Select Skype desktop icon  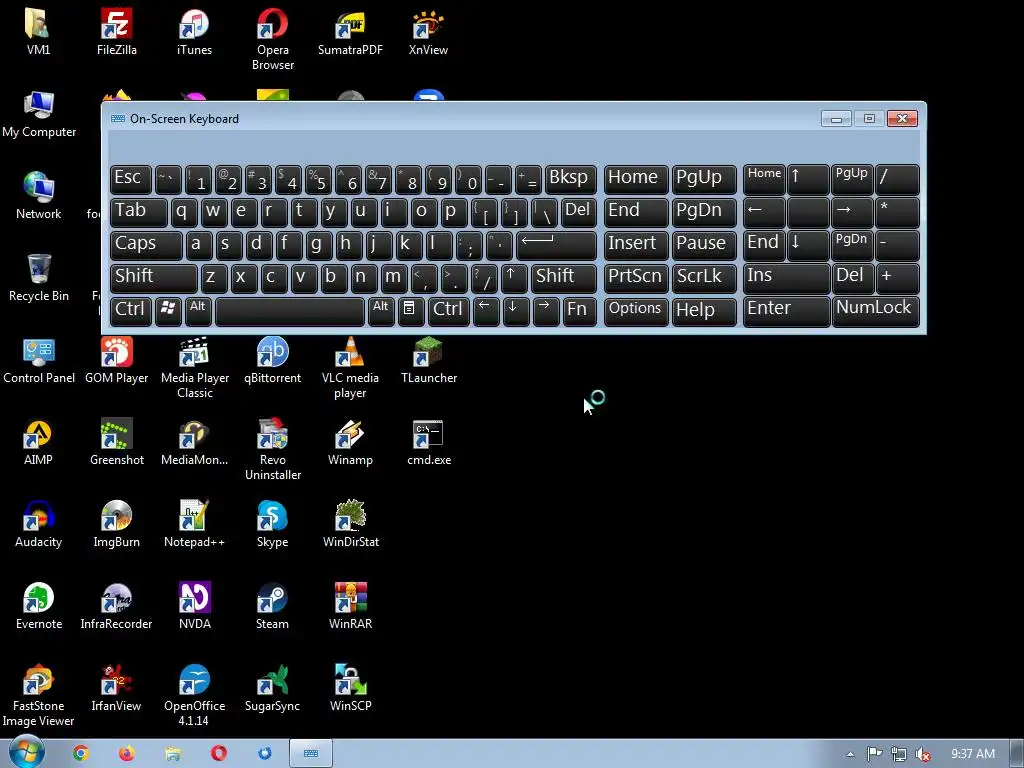(272, 524)
